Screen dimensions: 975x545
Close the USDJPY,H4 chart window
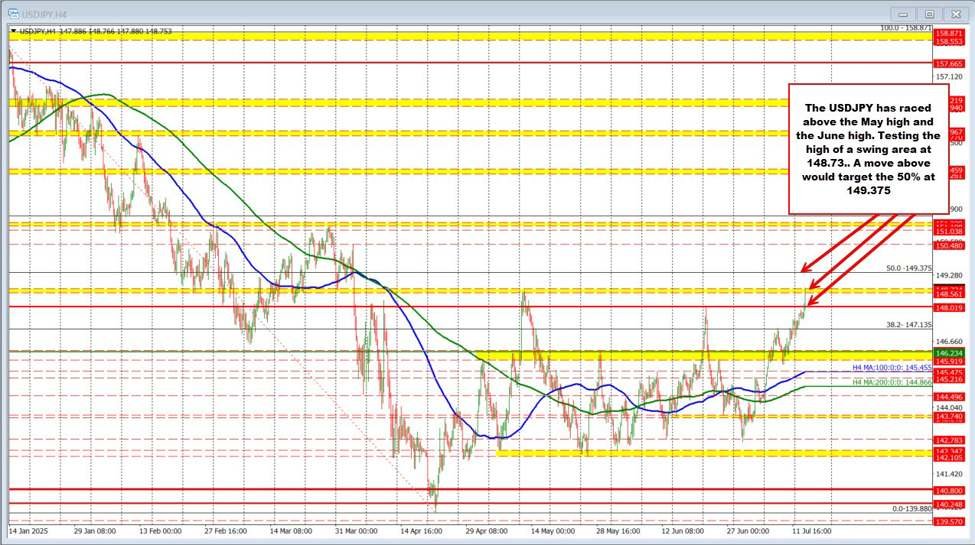pos(955,13)
